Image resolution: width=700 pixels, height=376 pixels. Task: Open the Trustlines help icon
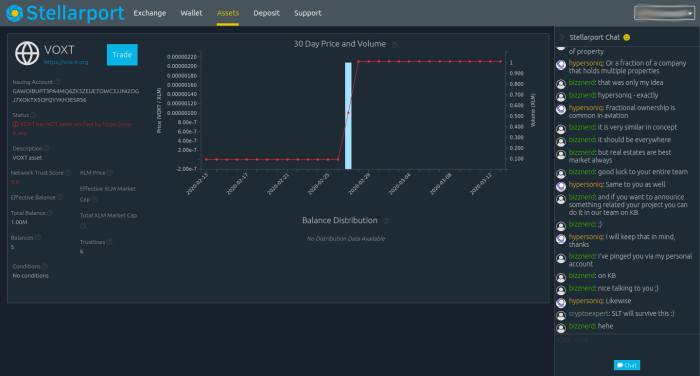pos(109,242)
